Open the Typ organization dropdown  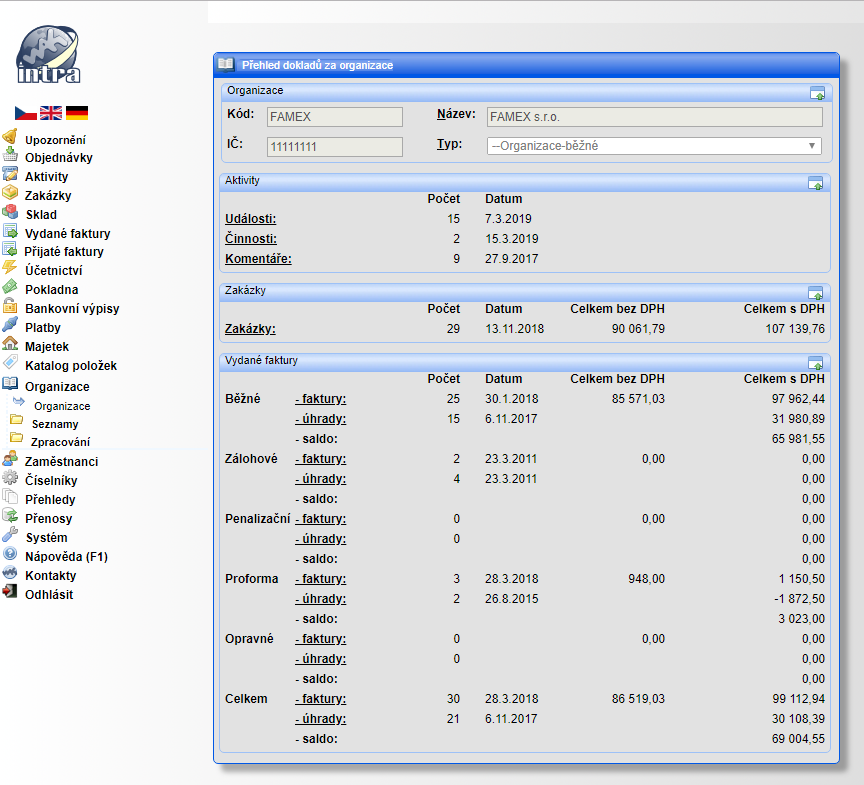click(x=654, y=146)
